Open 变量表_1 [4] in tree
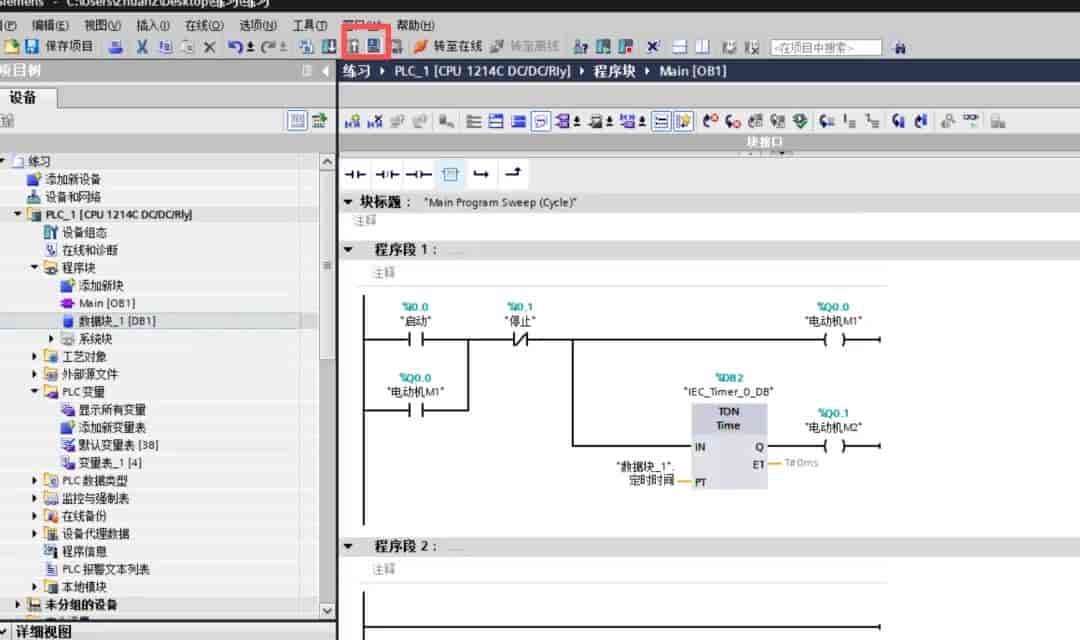 pyautogui.click(x=110, y=463)
